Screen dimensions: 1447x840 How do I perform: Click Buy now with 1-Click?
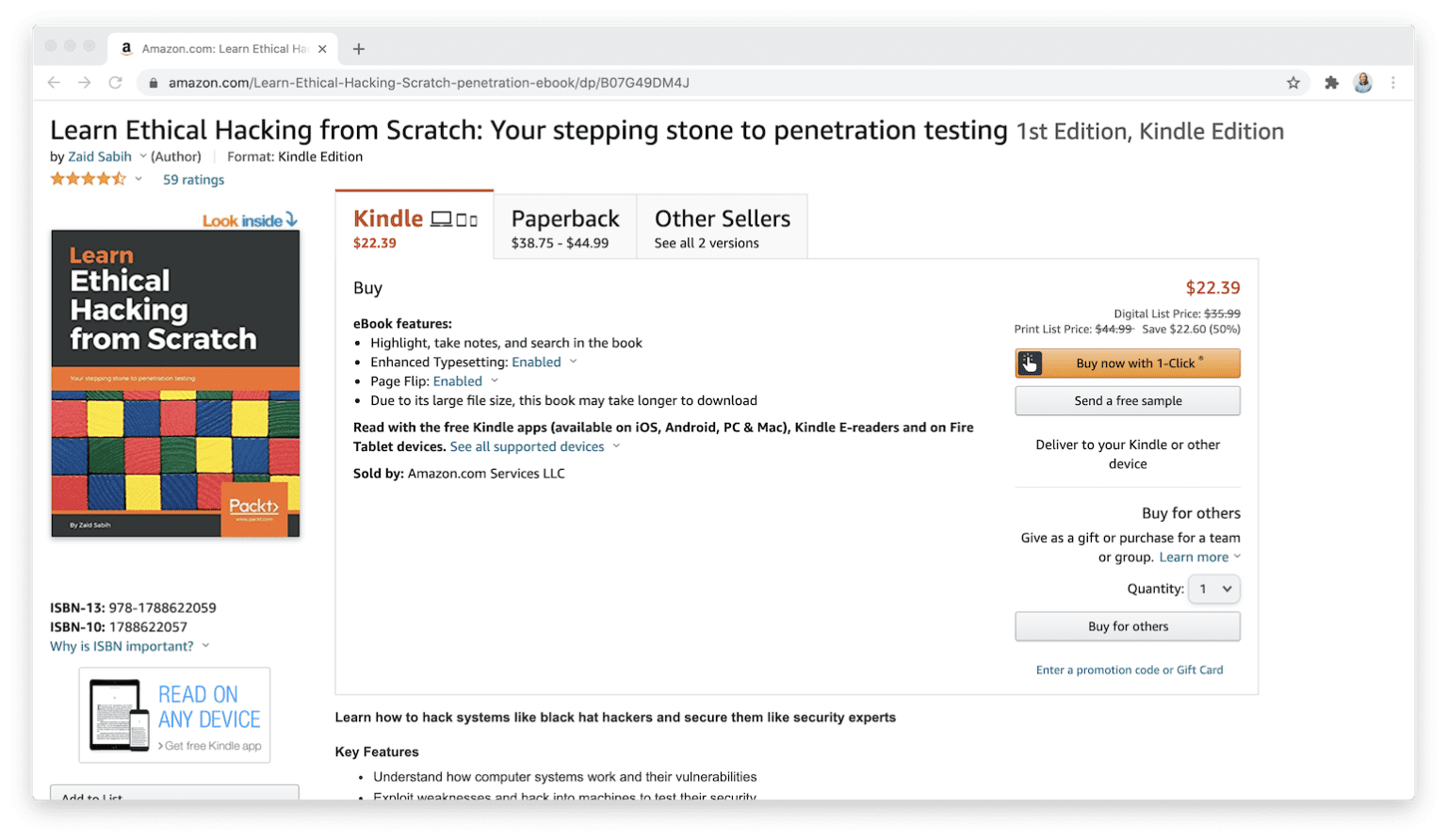(1128, 363)
